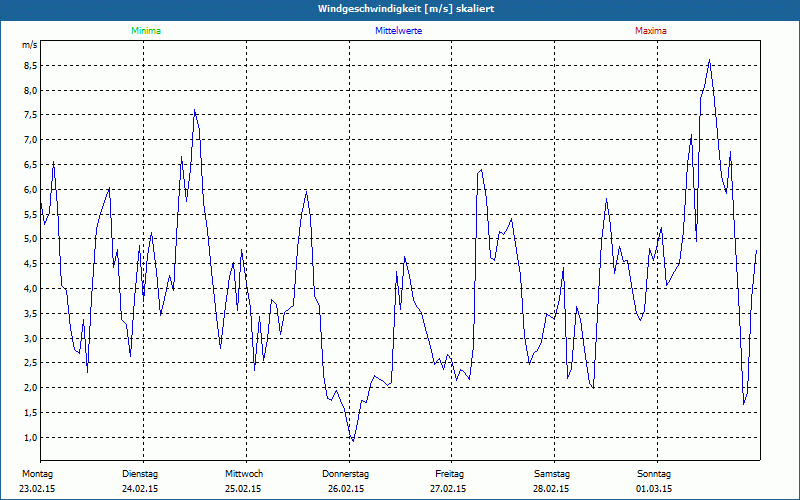Image resolution: width=800 pixels, height=500 pixels.
Task: Click the 7,0 y-axis value
Action: click(31, 140)
